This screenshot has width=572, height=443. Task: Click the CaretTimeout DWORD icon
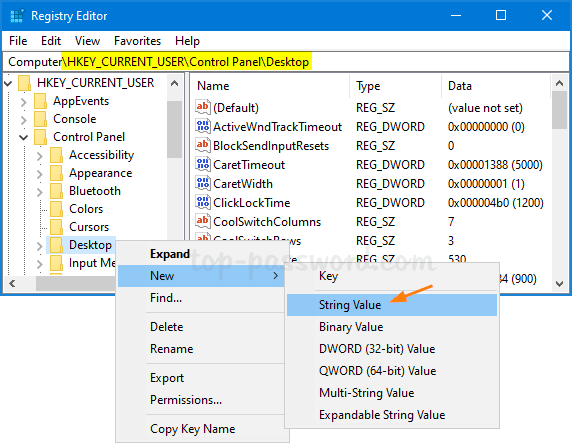(x=202, y=164)
